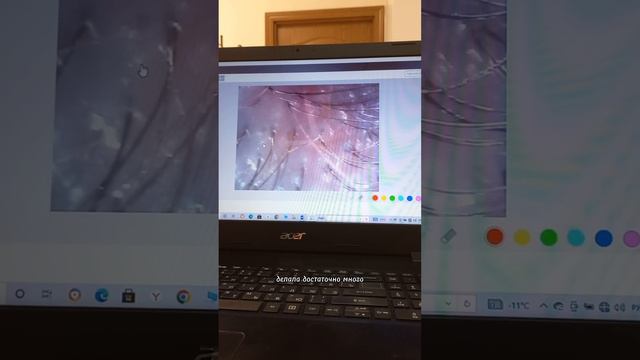Screen dimensions: 640x360
Task: Click the round brown icon left of Edge
Action: pyautogui.click(x=74, y=295)
